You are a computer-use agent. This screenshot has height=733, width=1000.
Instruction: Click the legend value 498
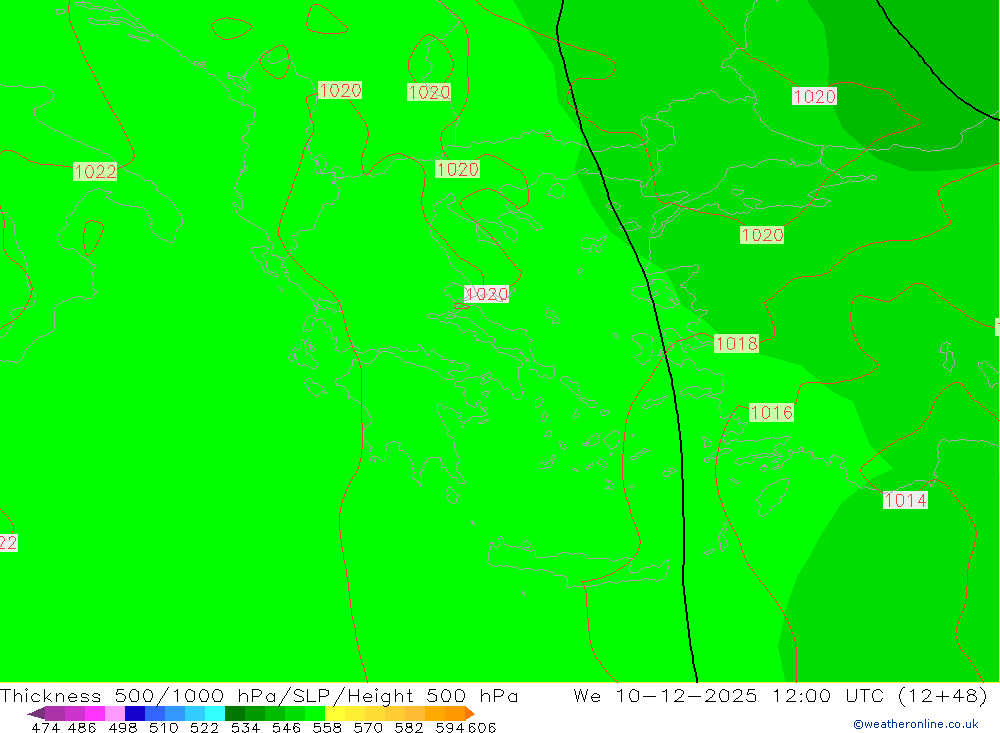coord(123,728)
